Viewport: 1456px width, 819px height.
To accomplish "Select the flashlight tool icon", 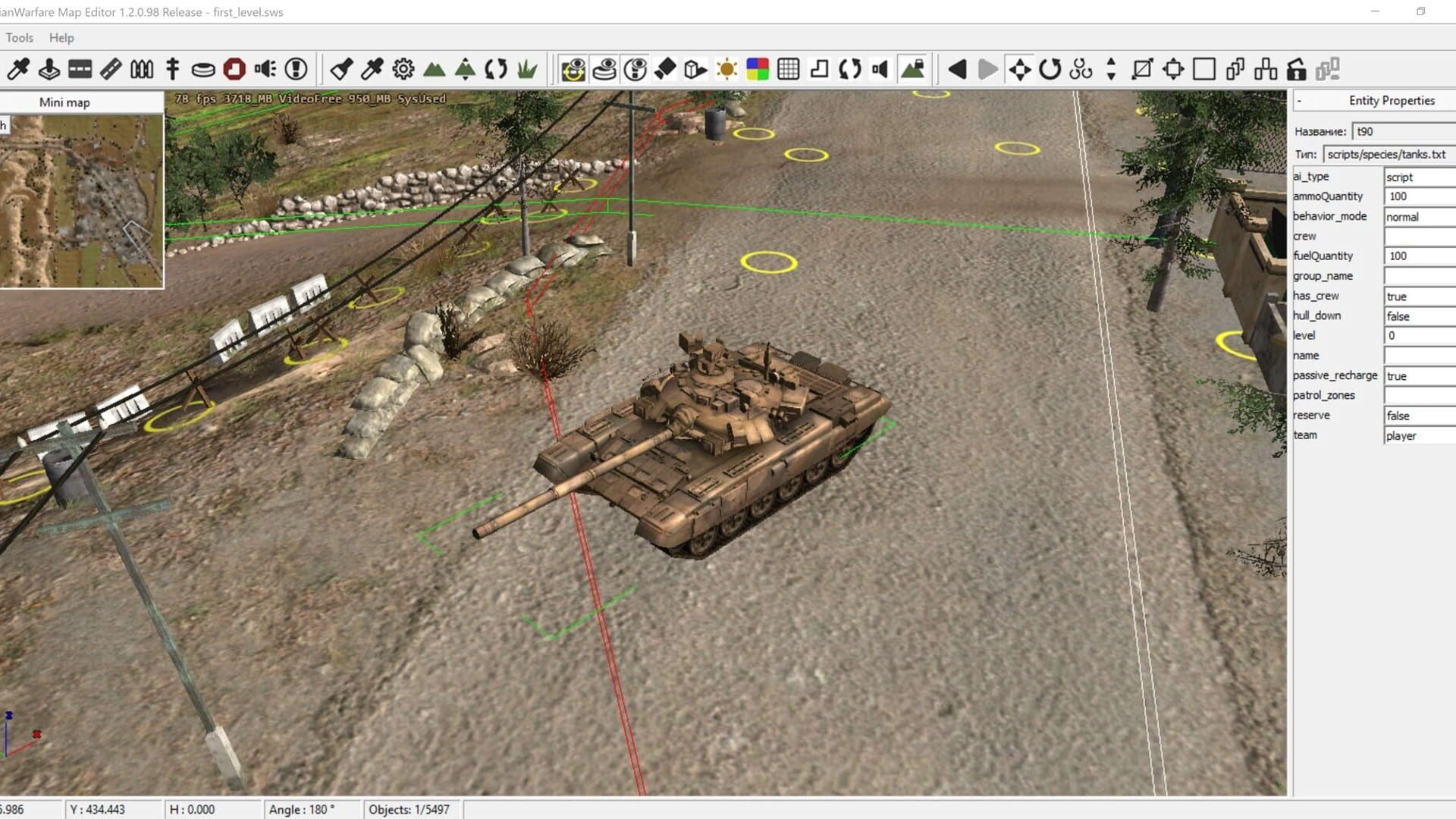I will (x=341, y=69).
